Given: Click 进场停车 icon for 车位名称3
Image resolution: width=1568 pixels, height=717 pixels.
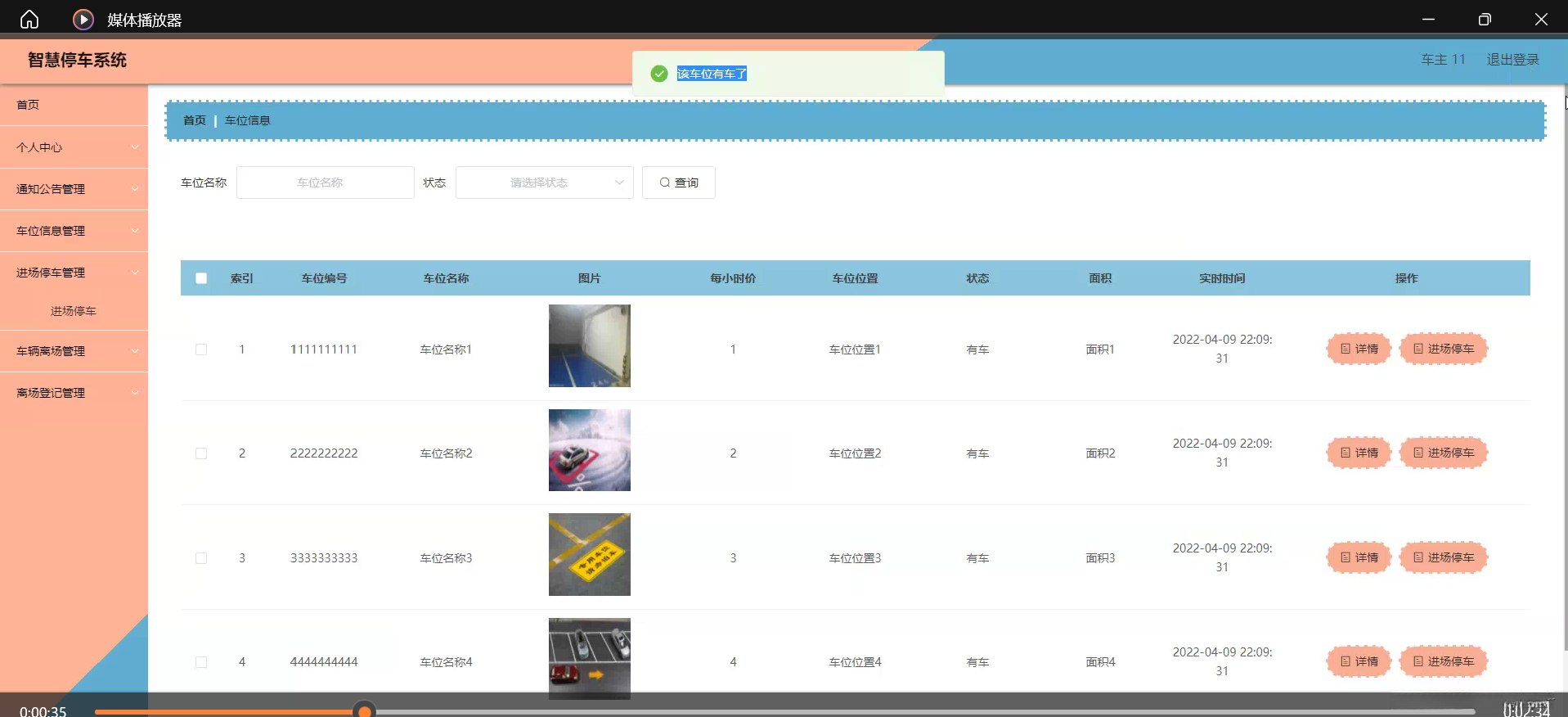Looking at the screenshot, I should point(1418,557).
